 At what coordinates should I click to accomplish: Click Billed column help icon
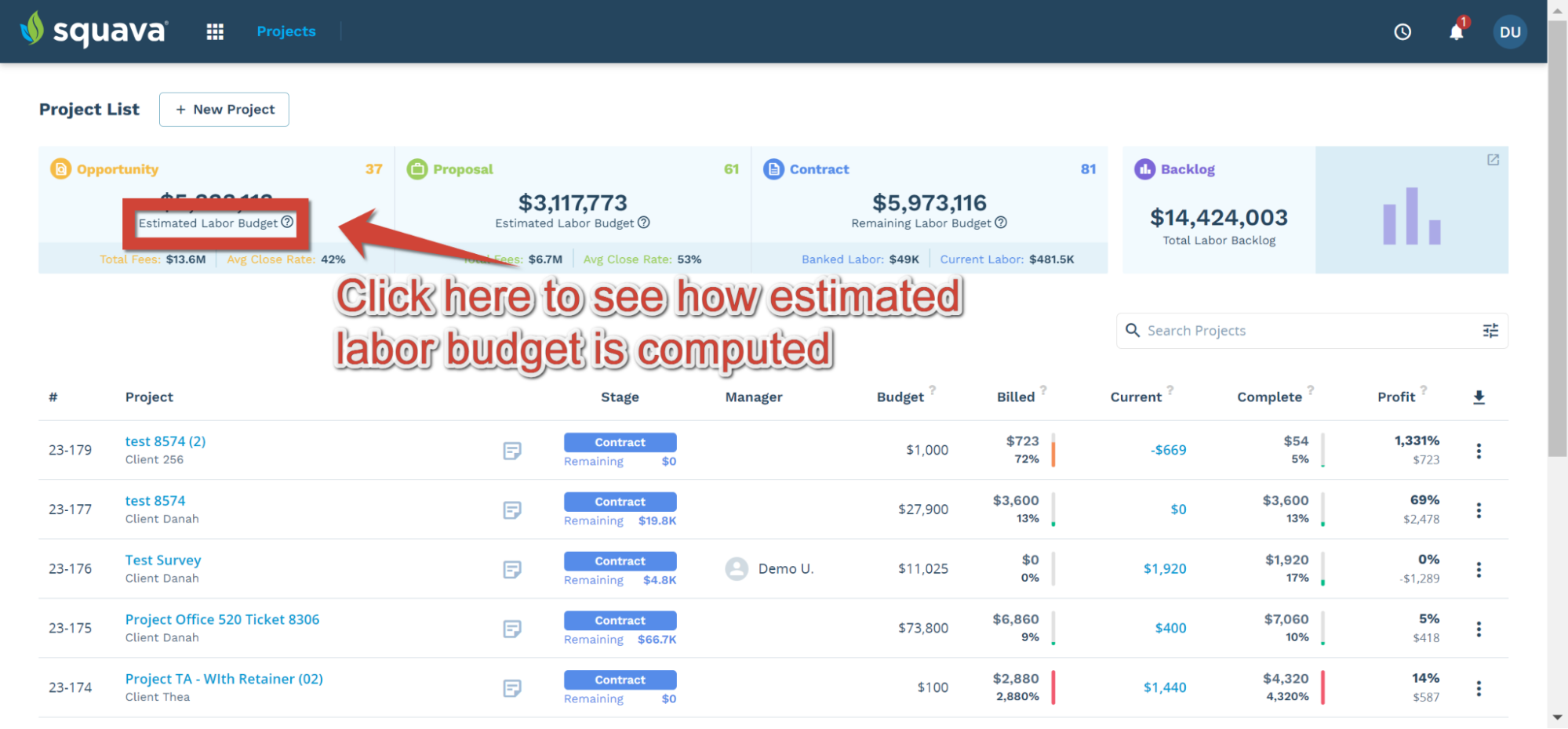click(1043, 390)
